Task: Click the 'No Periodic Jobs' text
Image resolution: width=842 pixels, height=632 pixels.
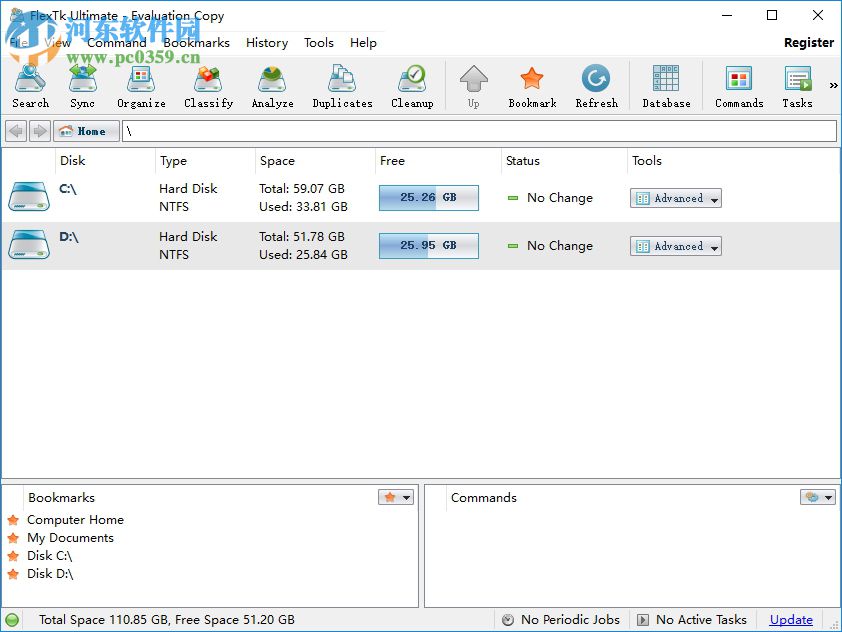Action: coord(570,620)
